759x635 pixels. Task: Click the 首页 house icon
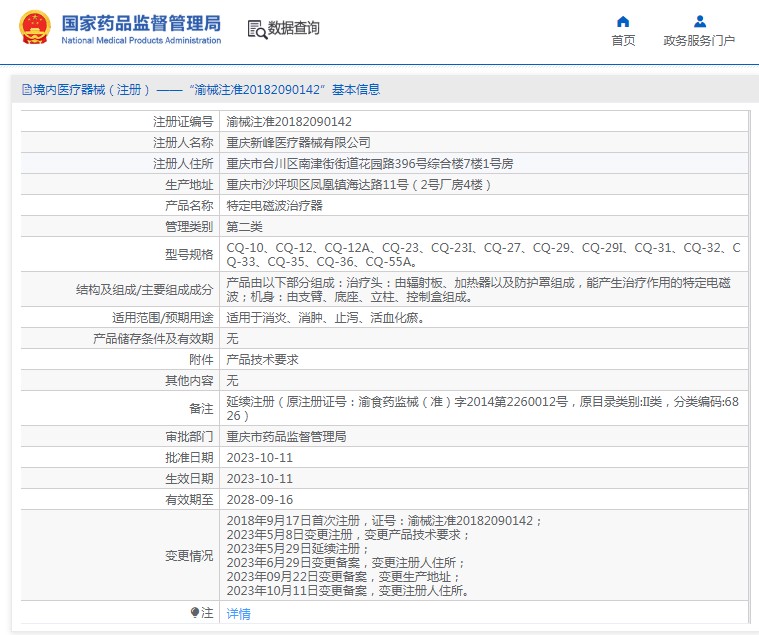coord(623,21)
